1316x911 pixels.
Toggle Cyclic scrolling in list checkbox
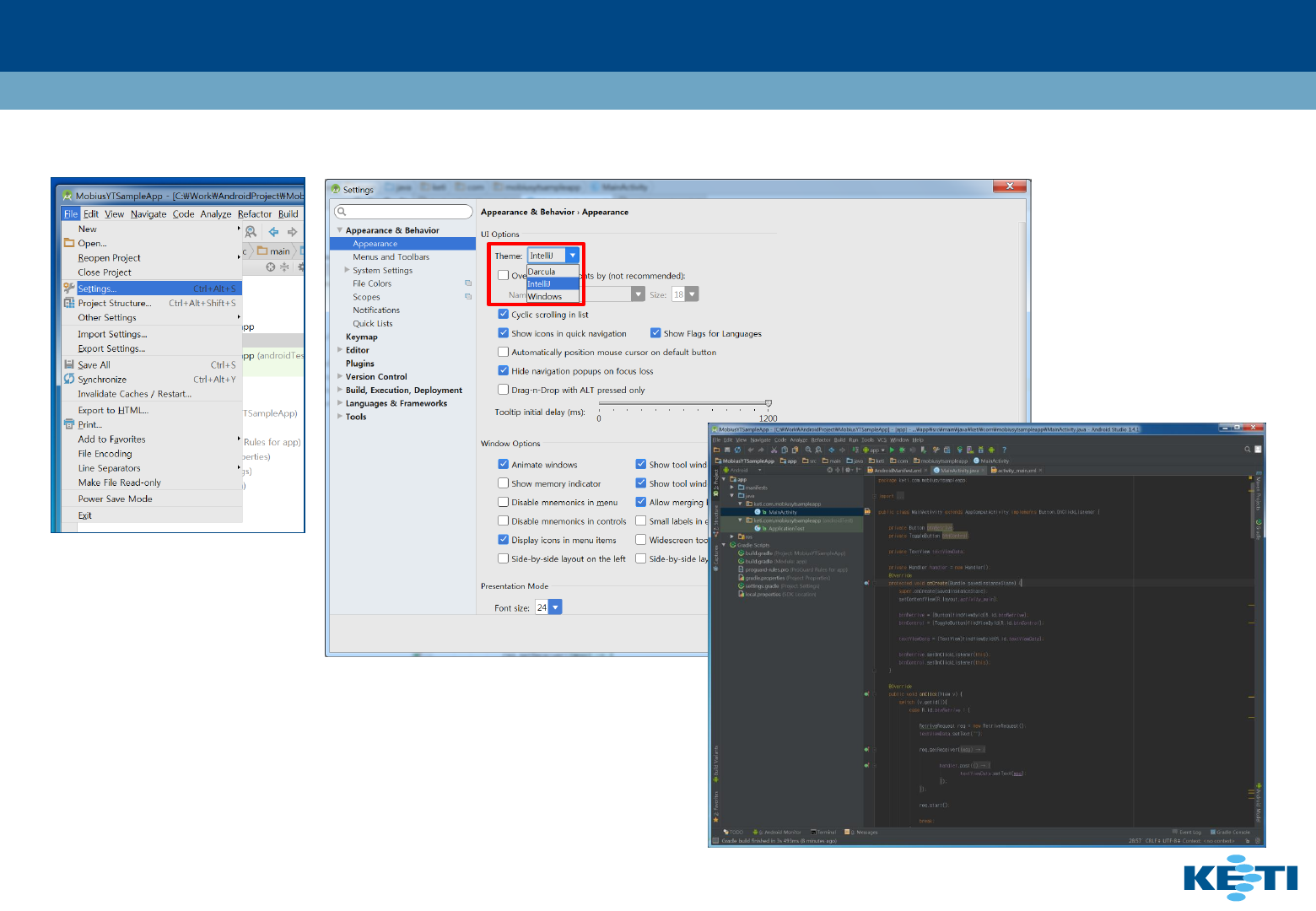tap(504, 314)
